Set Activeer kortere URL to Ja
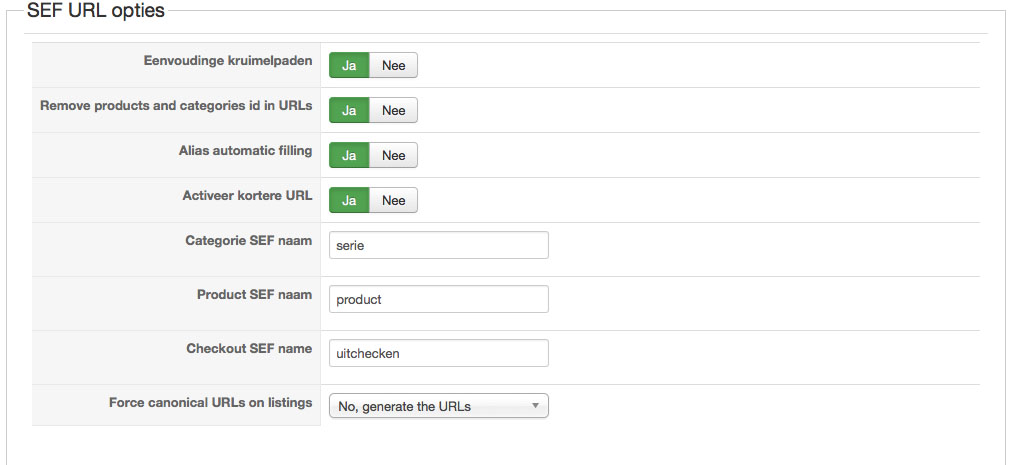 point(349,200)
